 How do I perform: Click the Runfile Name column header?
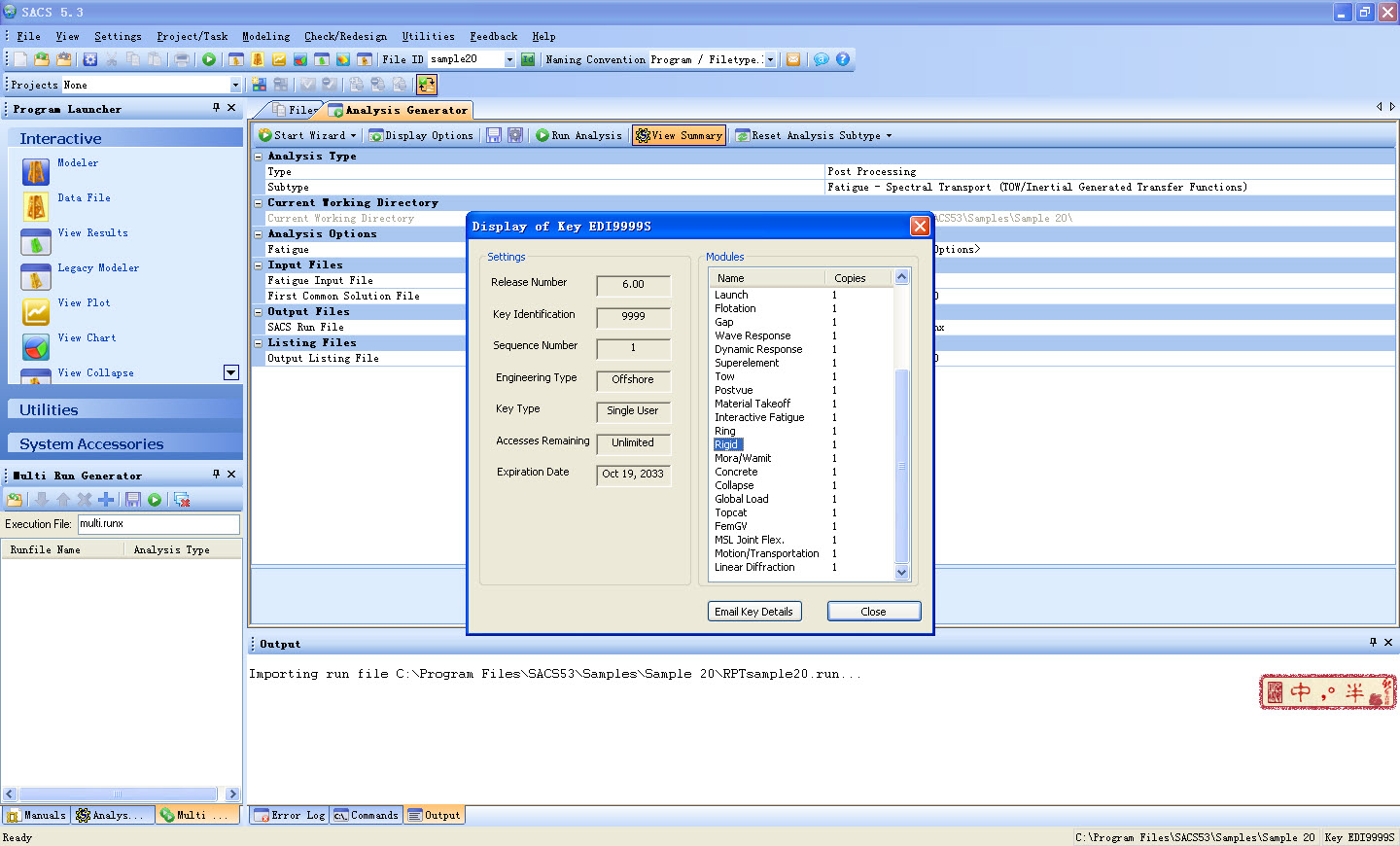click(x=63, y=549)
